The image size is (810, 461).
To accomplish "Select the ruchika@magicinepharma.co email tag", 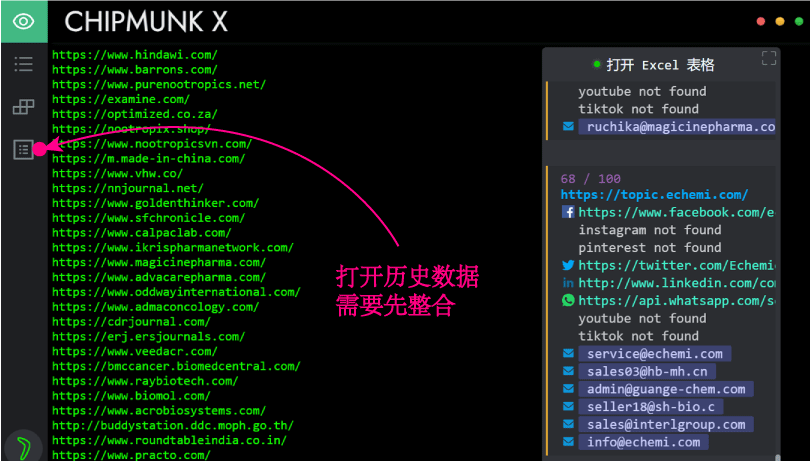I will point(676,127).
